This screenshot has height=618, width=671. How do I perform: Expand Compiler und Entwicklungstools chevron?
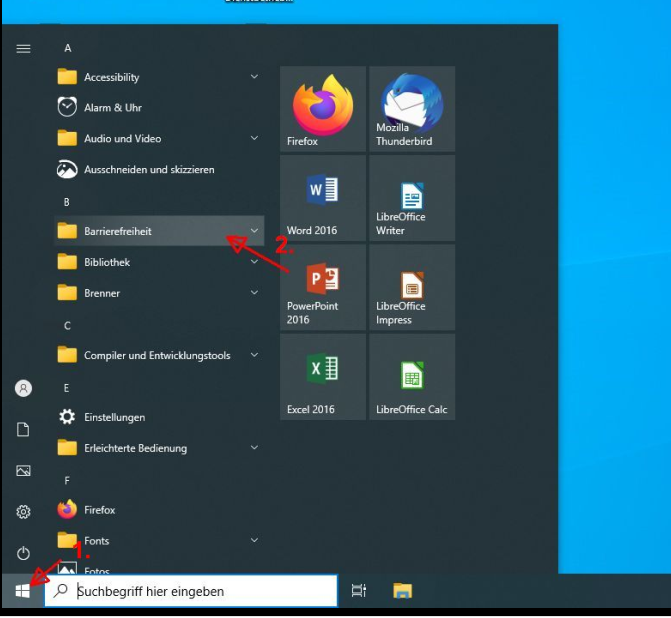[x=254, y=355]
